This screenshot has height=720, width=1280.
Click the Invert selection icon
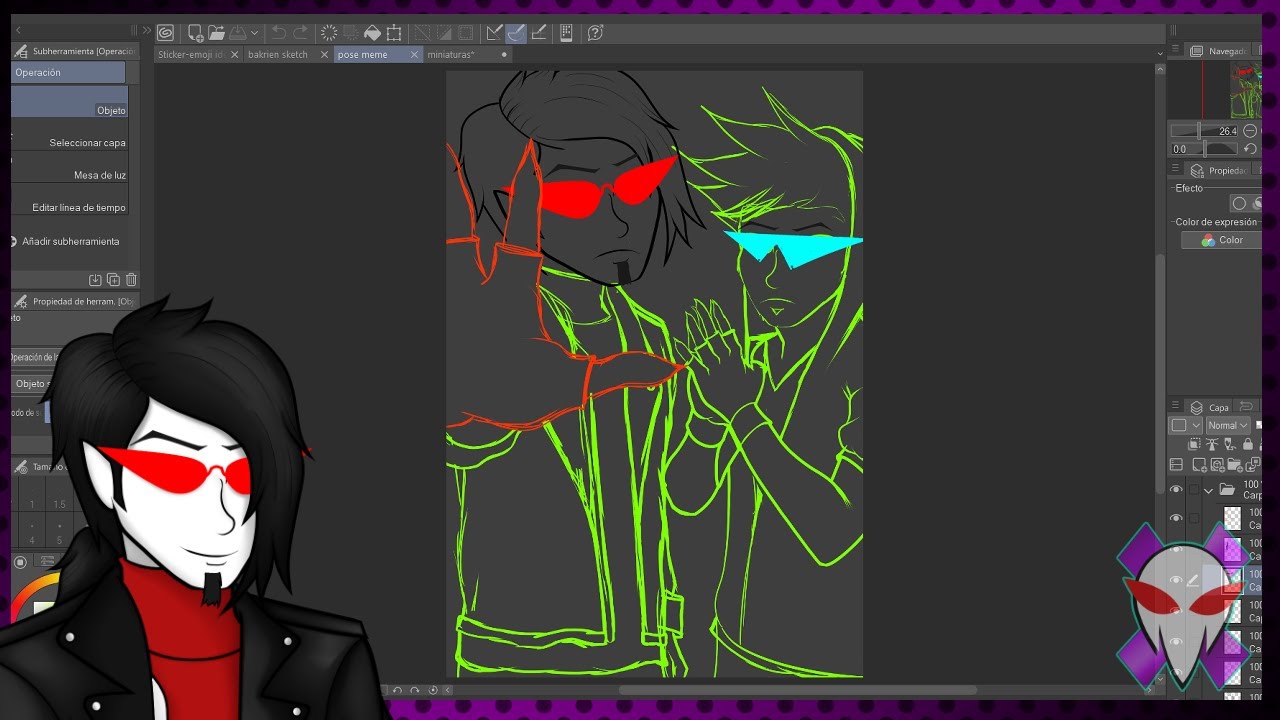coord(443,33)
